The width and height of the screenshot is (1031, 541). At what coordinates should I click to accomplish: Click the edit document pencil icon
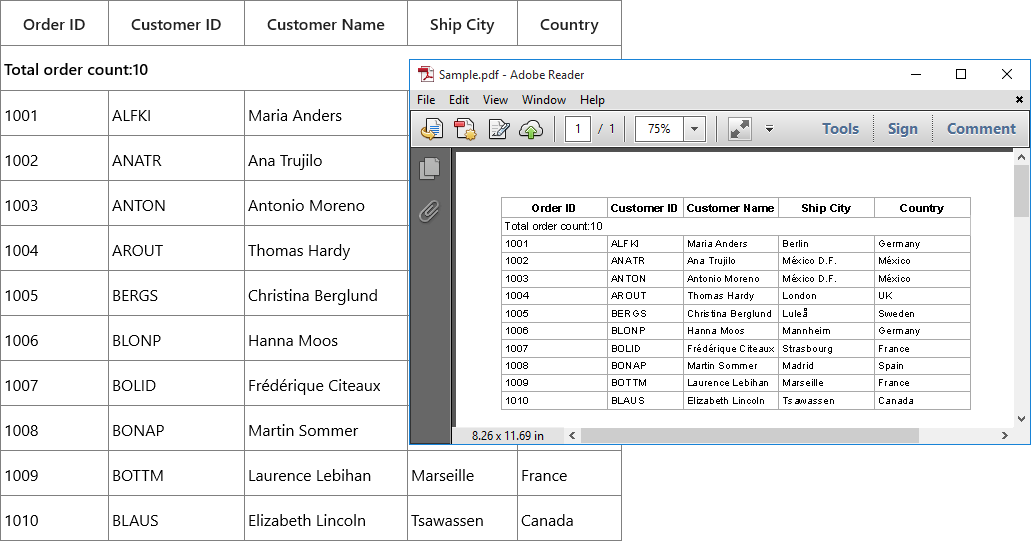click(498, 129)
